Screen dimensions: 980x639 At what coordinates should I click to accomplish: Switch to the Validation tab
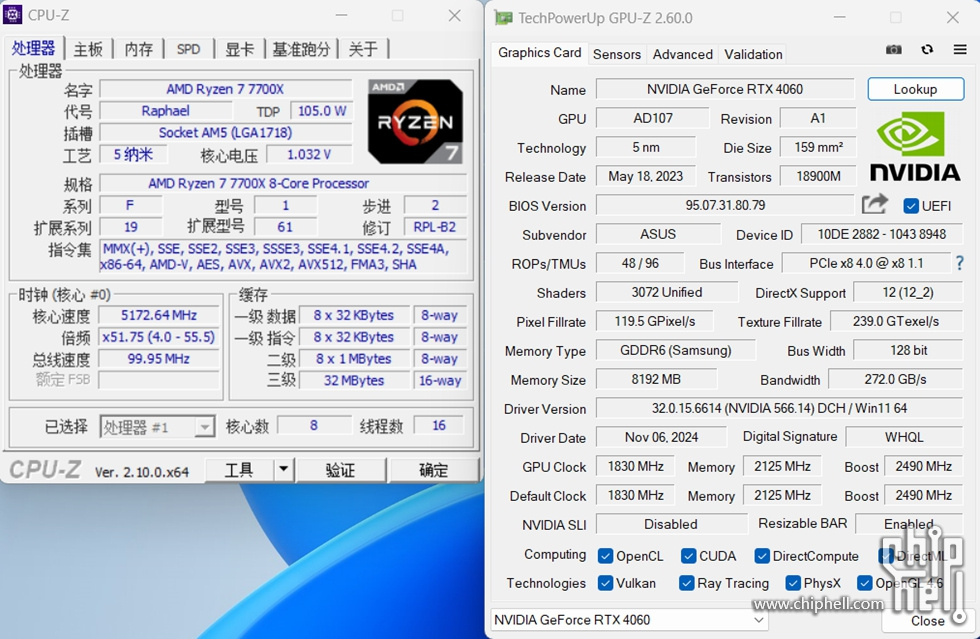(753, 54)
